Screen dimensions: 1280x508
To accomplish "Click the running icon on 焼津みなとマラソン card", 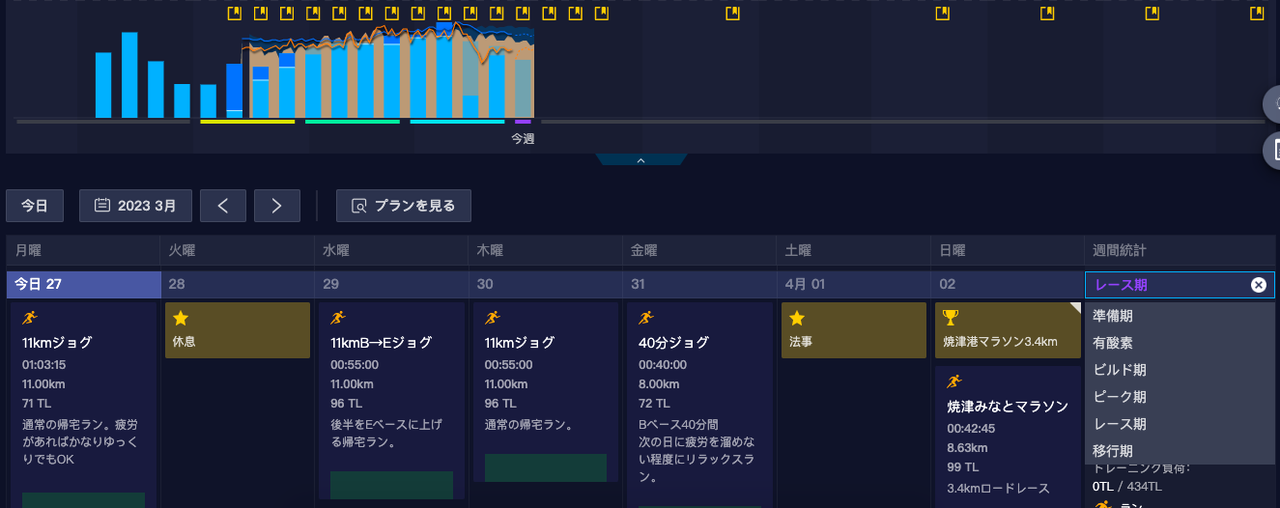I will pyautogui.click(x=954, y=381).
